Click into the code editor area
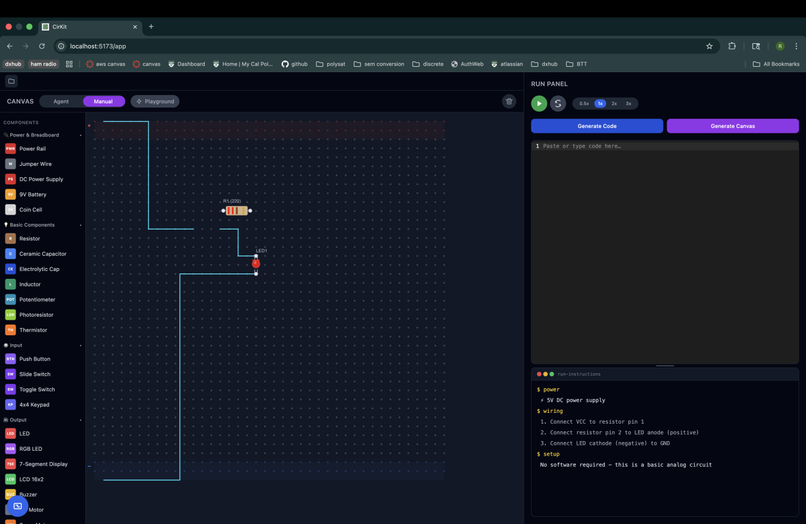 pos(665,252)
